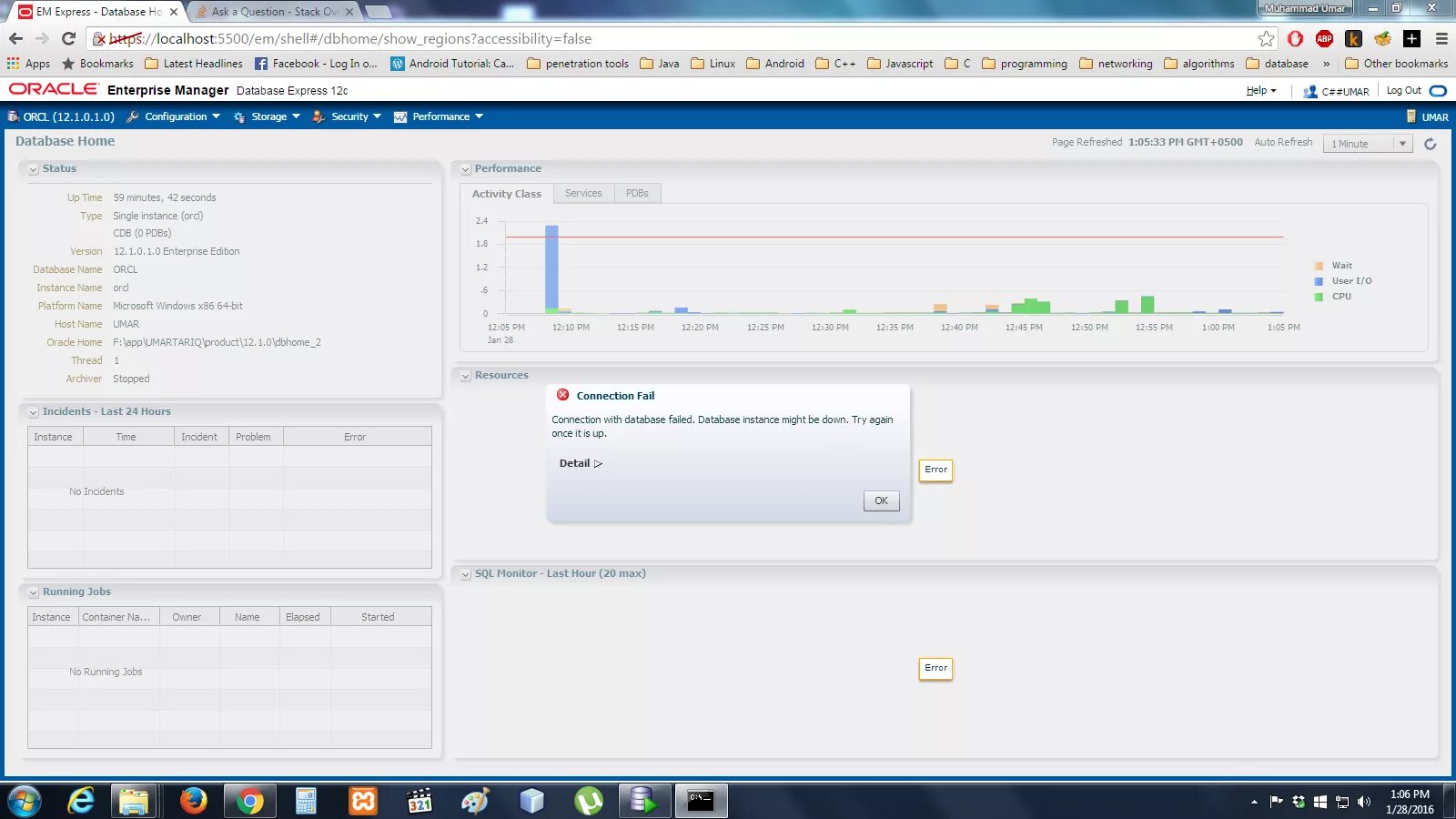This screenshot has width=1456, height=819.
Task: Open the Help dropdown
Action: coord(1261,90)
